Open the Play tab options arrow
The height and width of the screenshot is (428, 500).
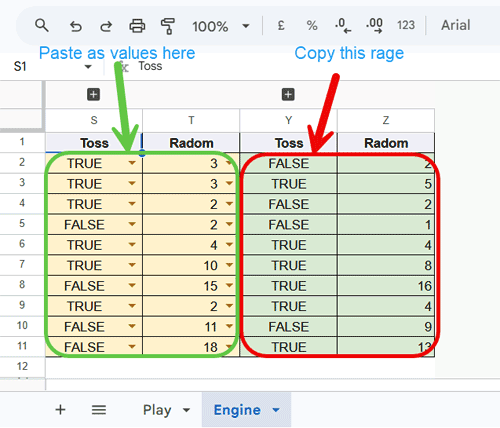(x=186, y=410)
